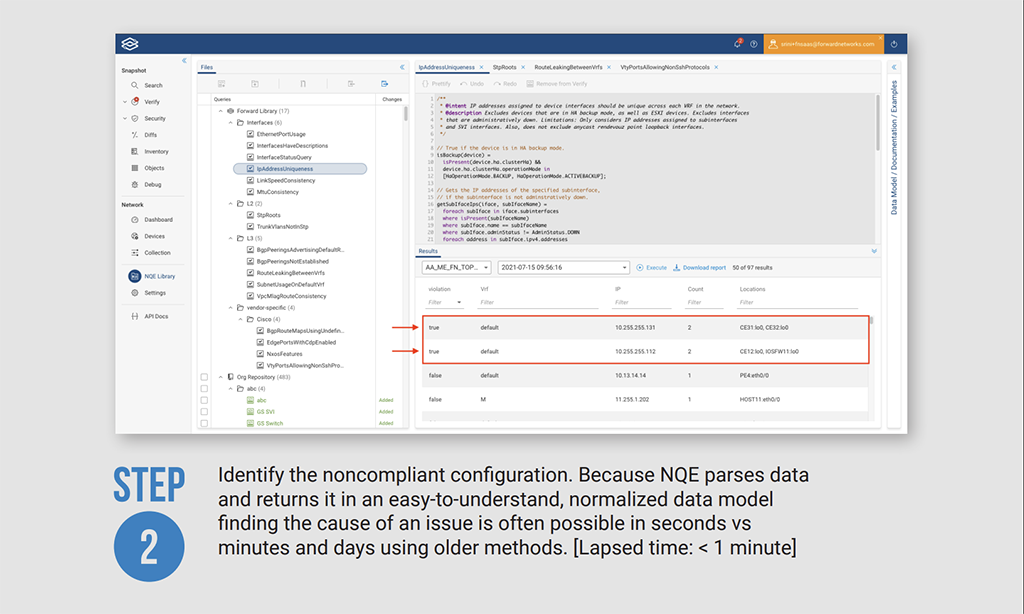
Task: Click the rename toolbar icon in Files
Action: 303,84
